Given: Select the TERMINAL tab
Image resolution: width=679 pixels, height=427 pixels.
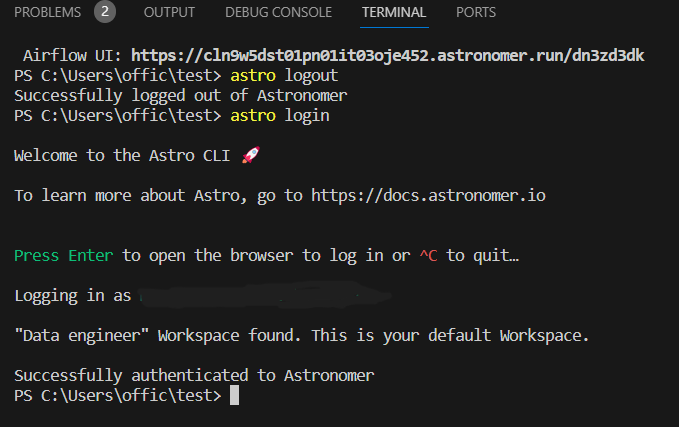Looking at the screenshot, I should click(394, 12).
